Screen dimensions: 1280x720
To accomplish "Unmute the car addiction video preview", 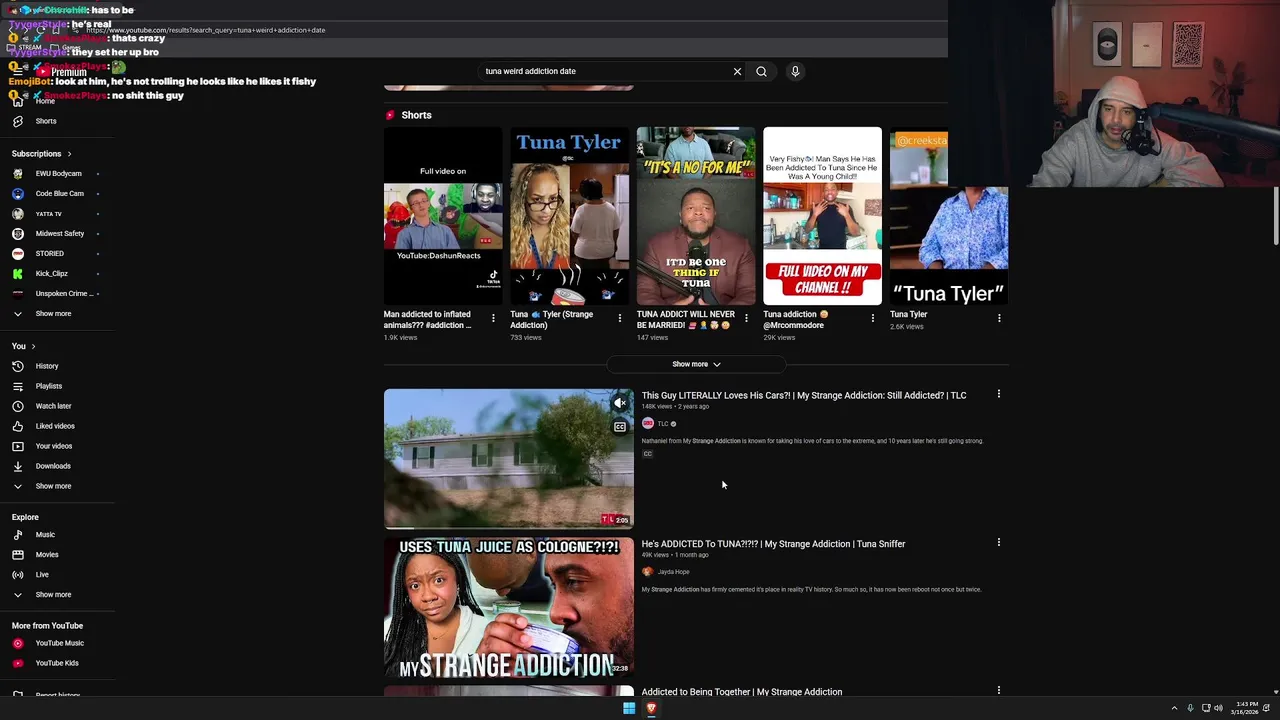I will click(x=620, y=403).
